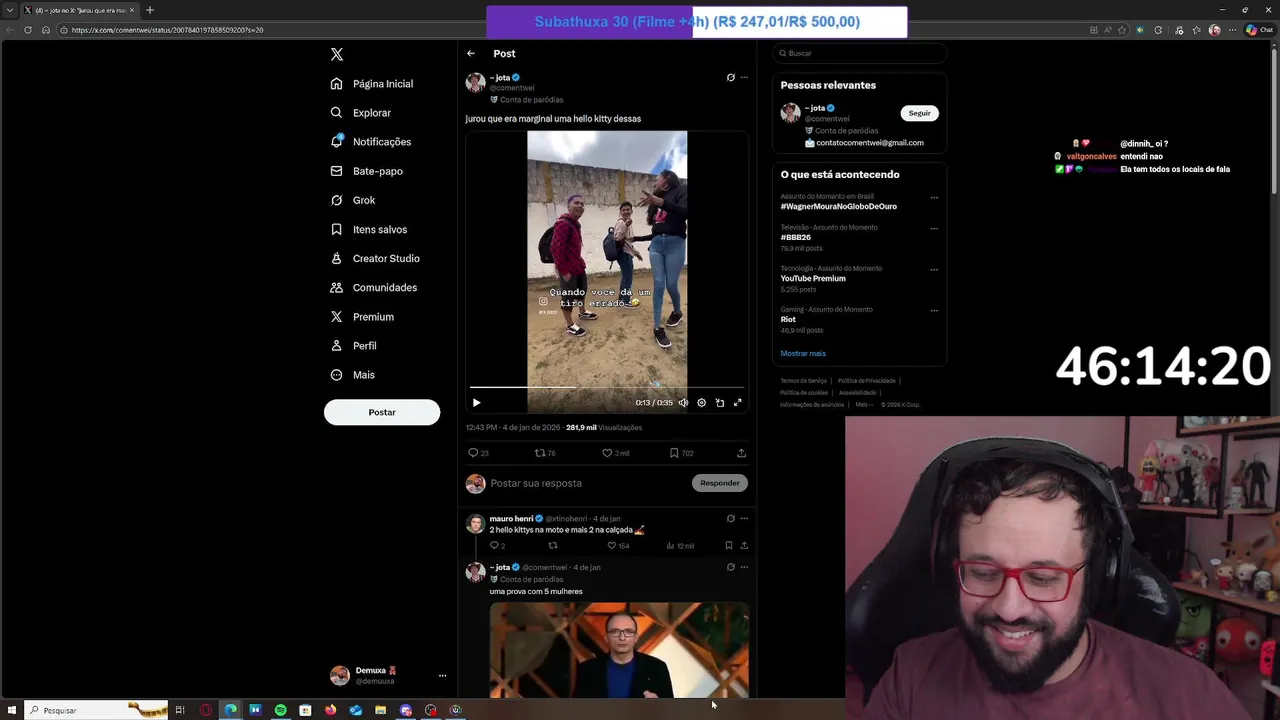Open Itens salvos bookmarks

369,229
